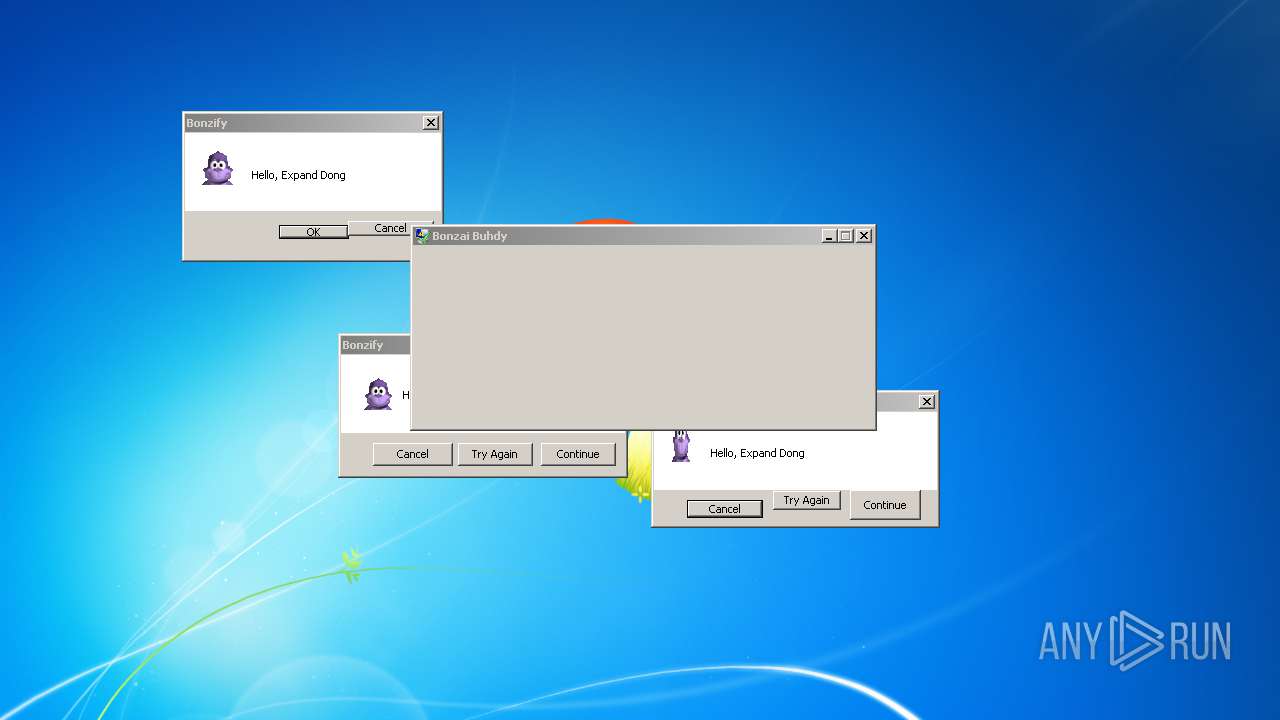The image size is (1280, 720).
Task: Close the bottom-right dialog
Action: point(927,401)
